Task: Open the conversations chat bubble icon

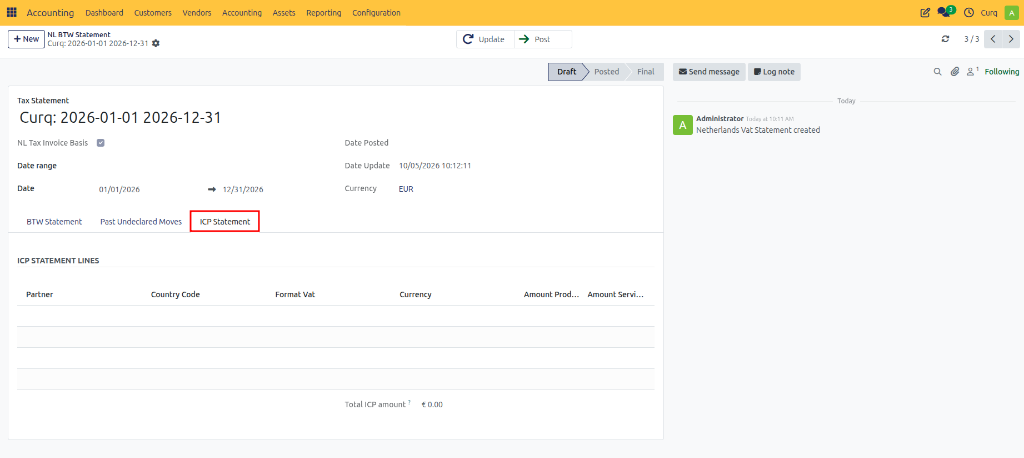Action: click(x=946, y=12)
